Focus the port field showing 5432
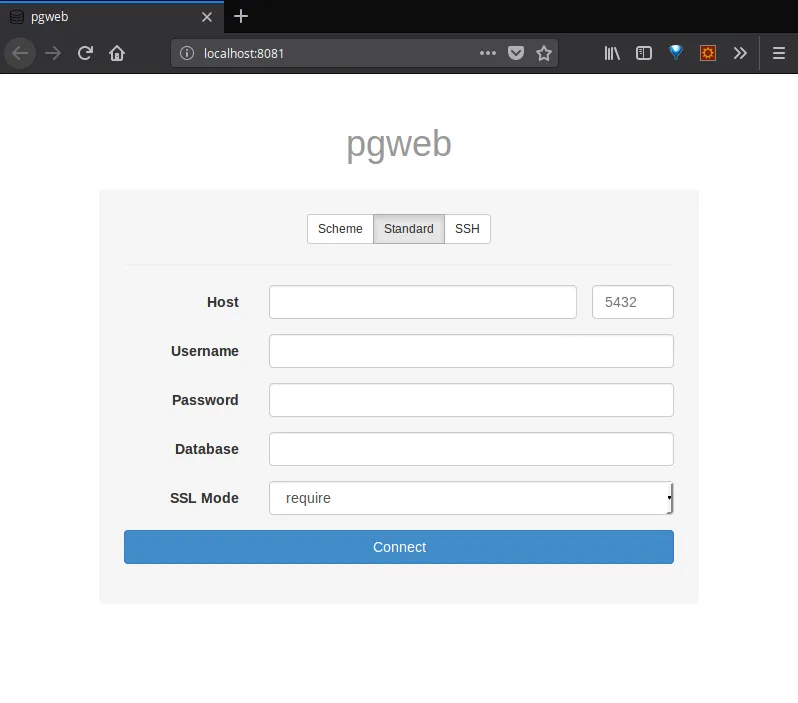The height and width of the screenshot is (703, 798). click(633, 302)
